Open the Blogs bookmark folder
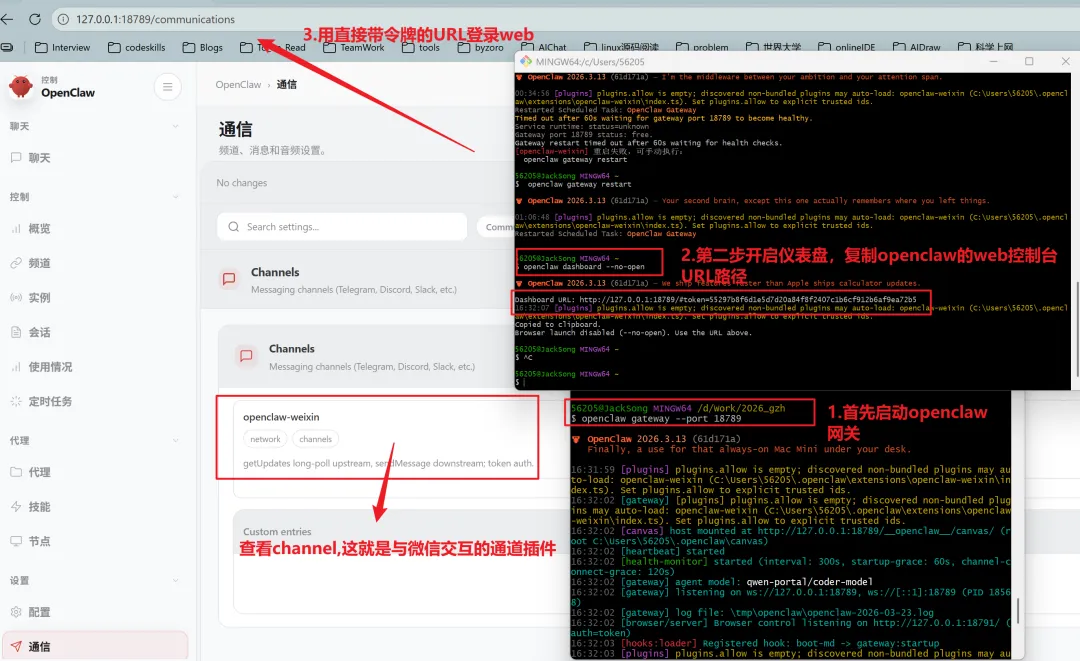The image size is (1080, 661). 202,48
